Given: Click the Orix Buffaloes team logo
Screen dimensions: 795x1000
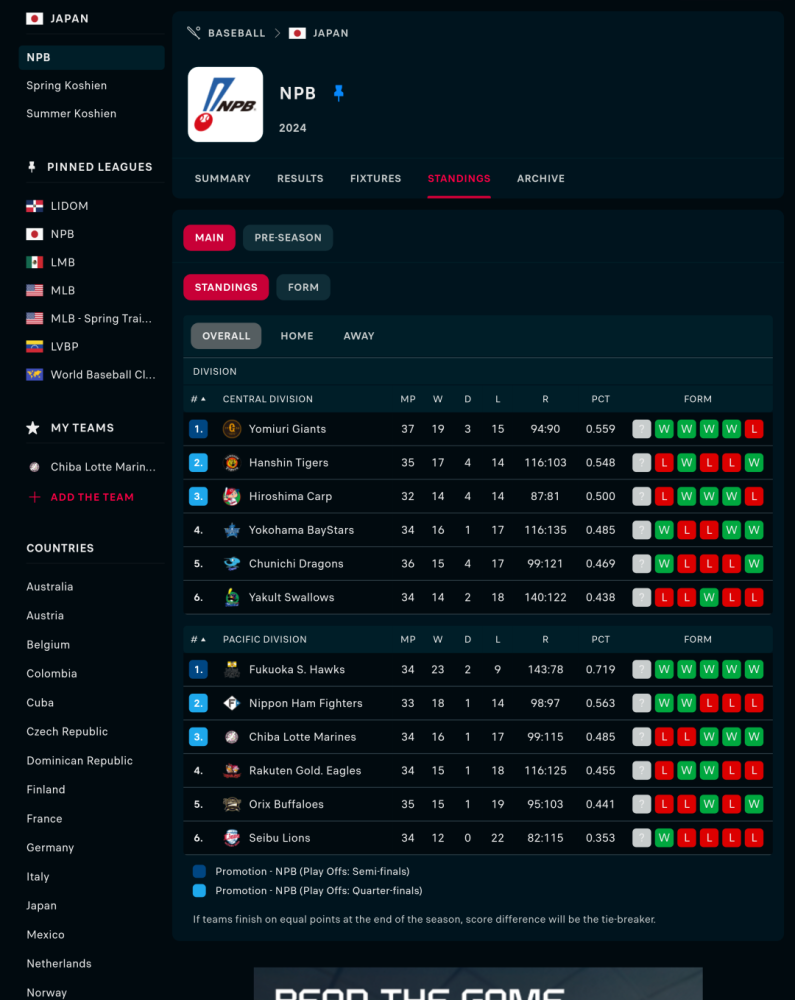Looking at the screenshot, I should 231,804.
